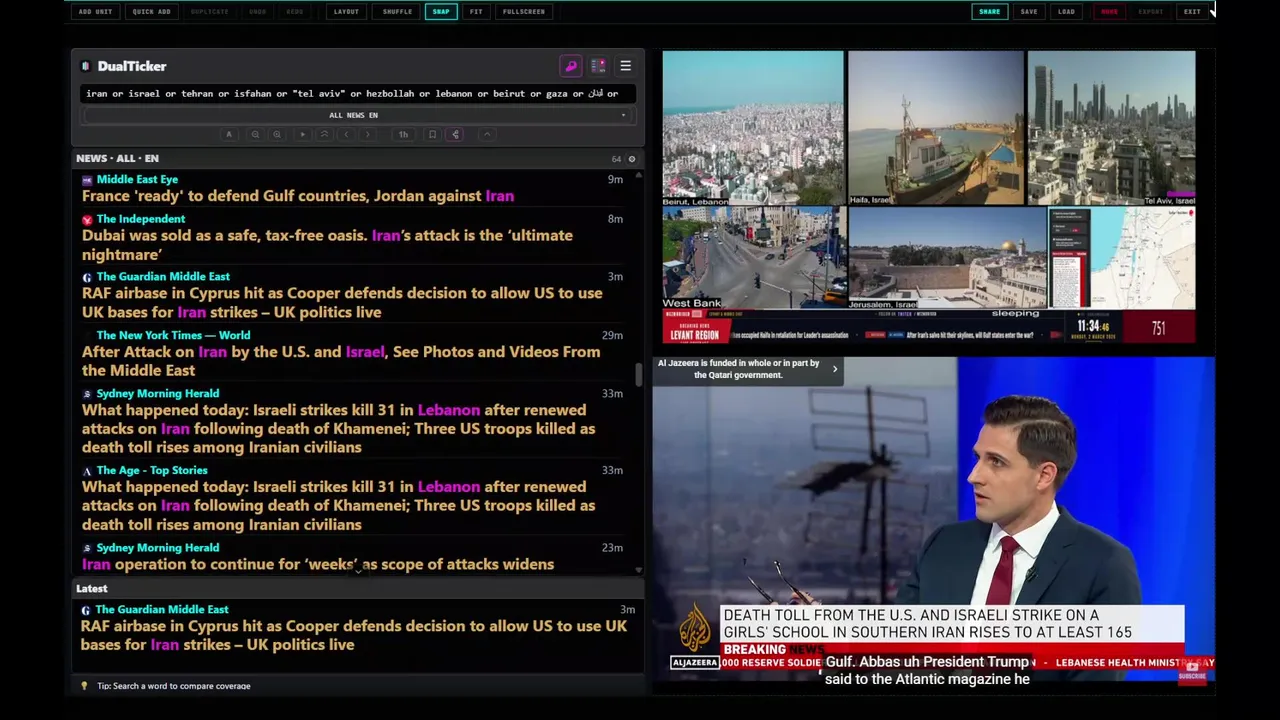Click 'The Guardian Middle East' in news list
Screen dimensions: 1280x720
[x=163, y=277]
